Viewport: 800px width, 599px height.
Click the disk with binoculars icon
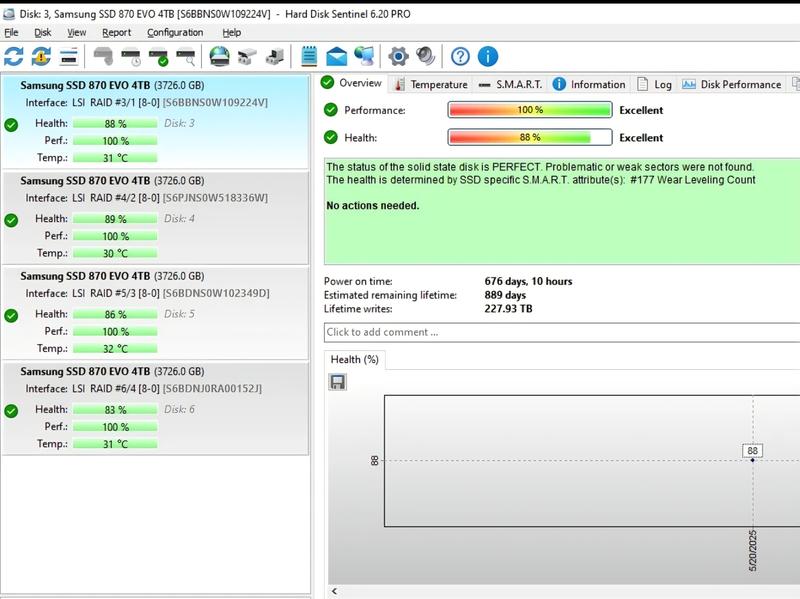point(247,56)
